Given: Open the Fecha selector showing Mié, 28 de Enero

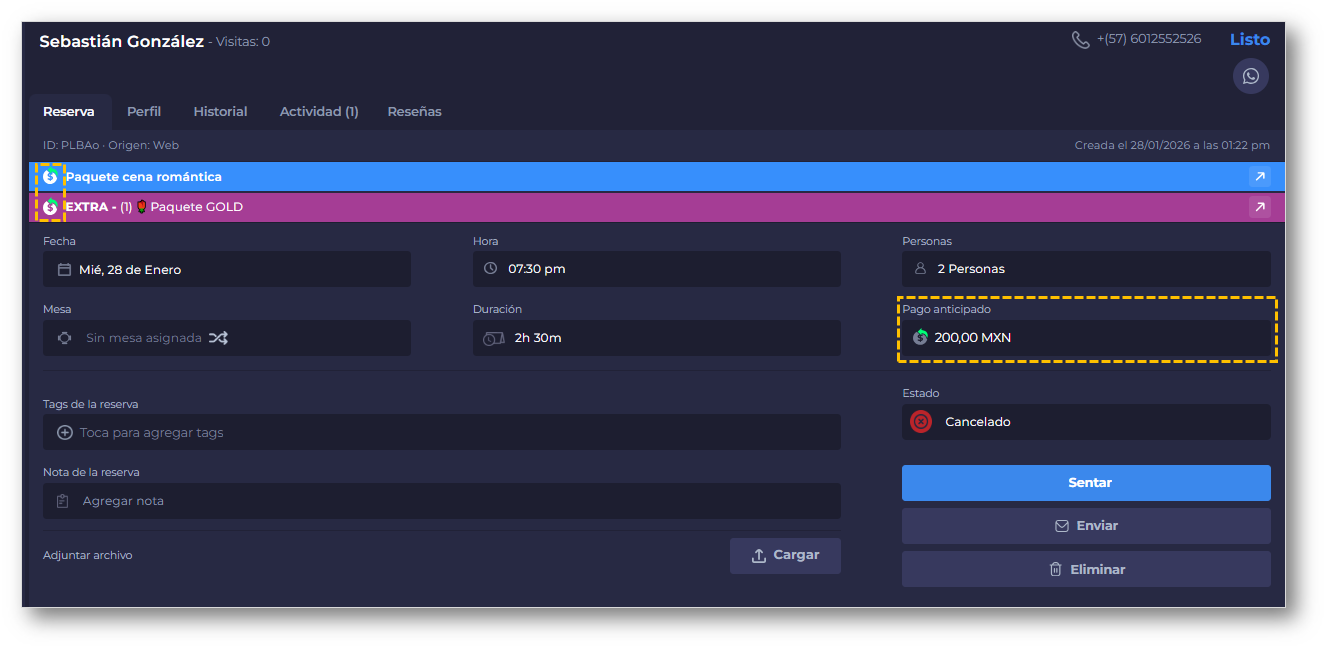Looking at the screenshot, I should click(x=227, y=269).
